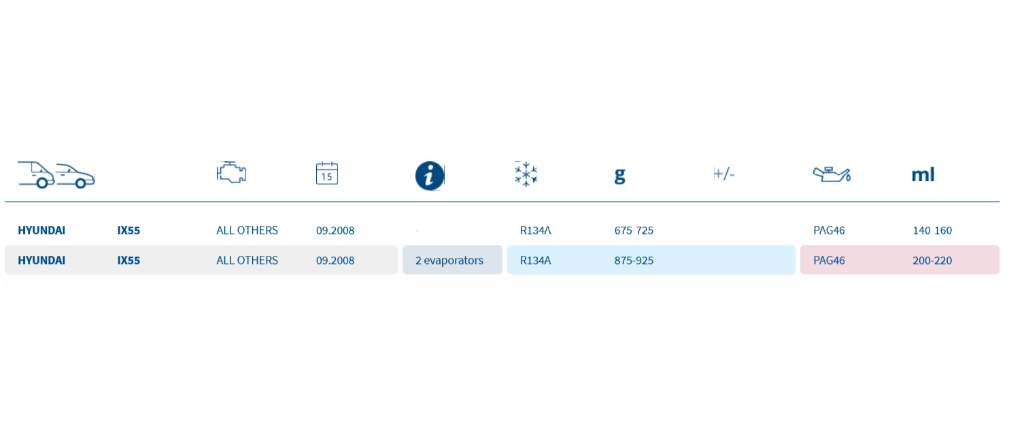Click the snowflake refrigerant icon

tap(526, 174)
